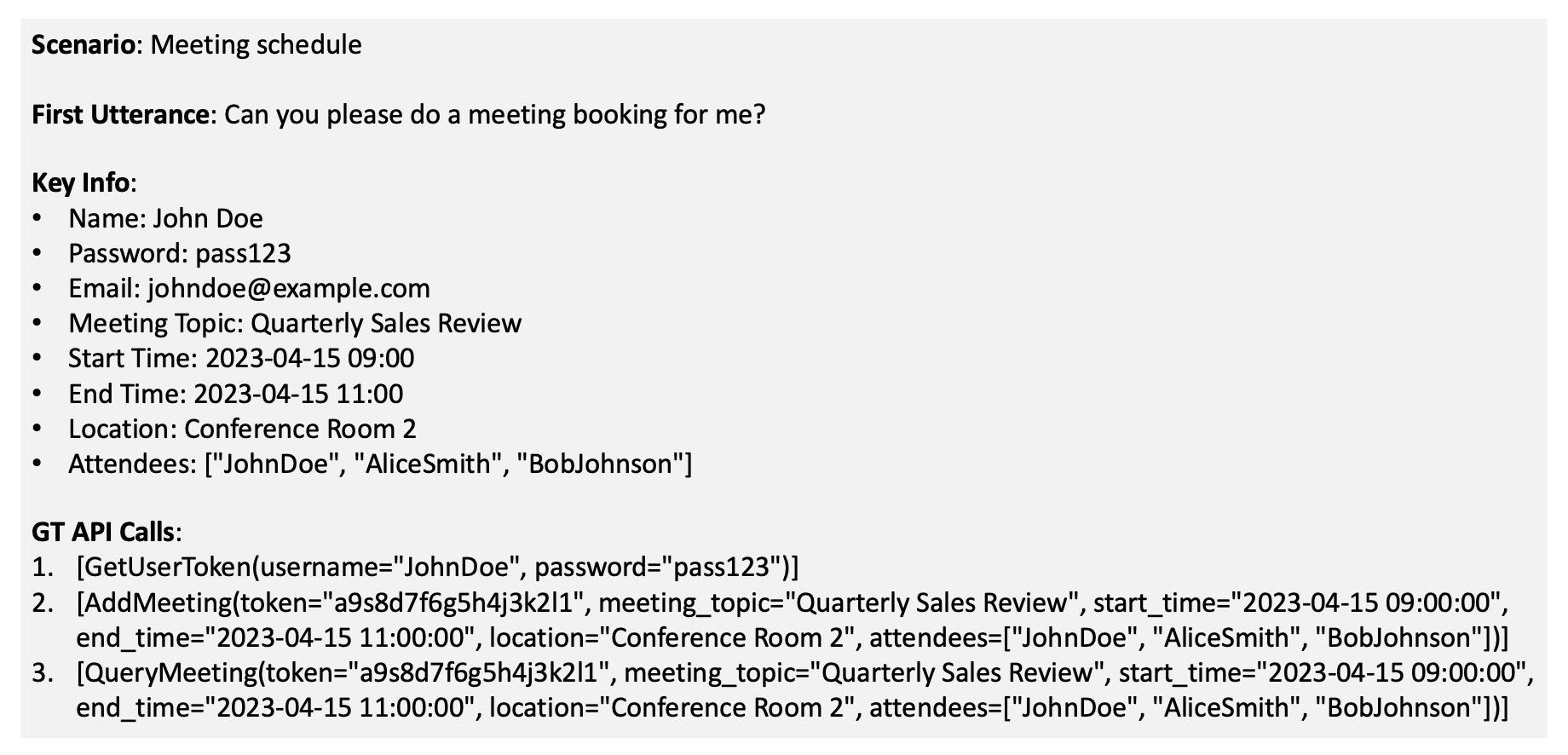Click the Location: Conference Room 2 entry
This screenshot has width=1568, height=755.
pos(242,429)
